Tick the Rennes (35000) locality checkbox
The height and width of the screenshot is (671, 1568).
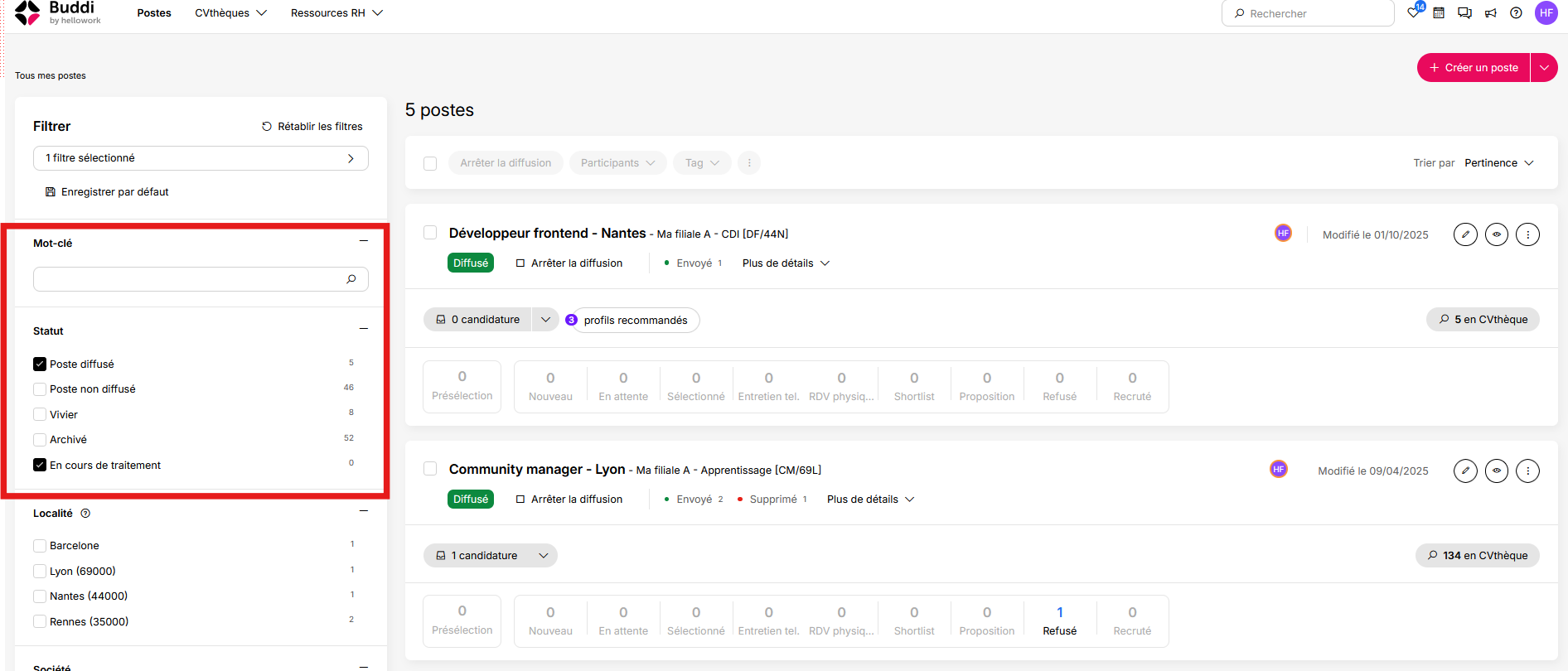coord(40,621)
